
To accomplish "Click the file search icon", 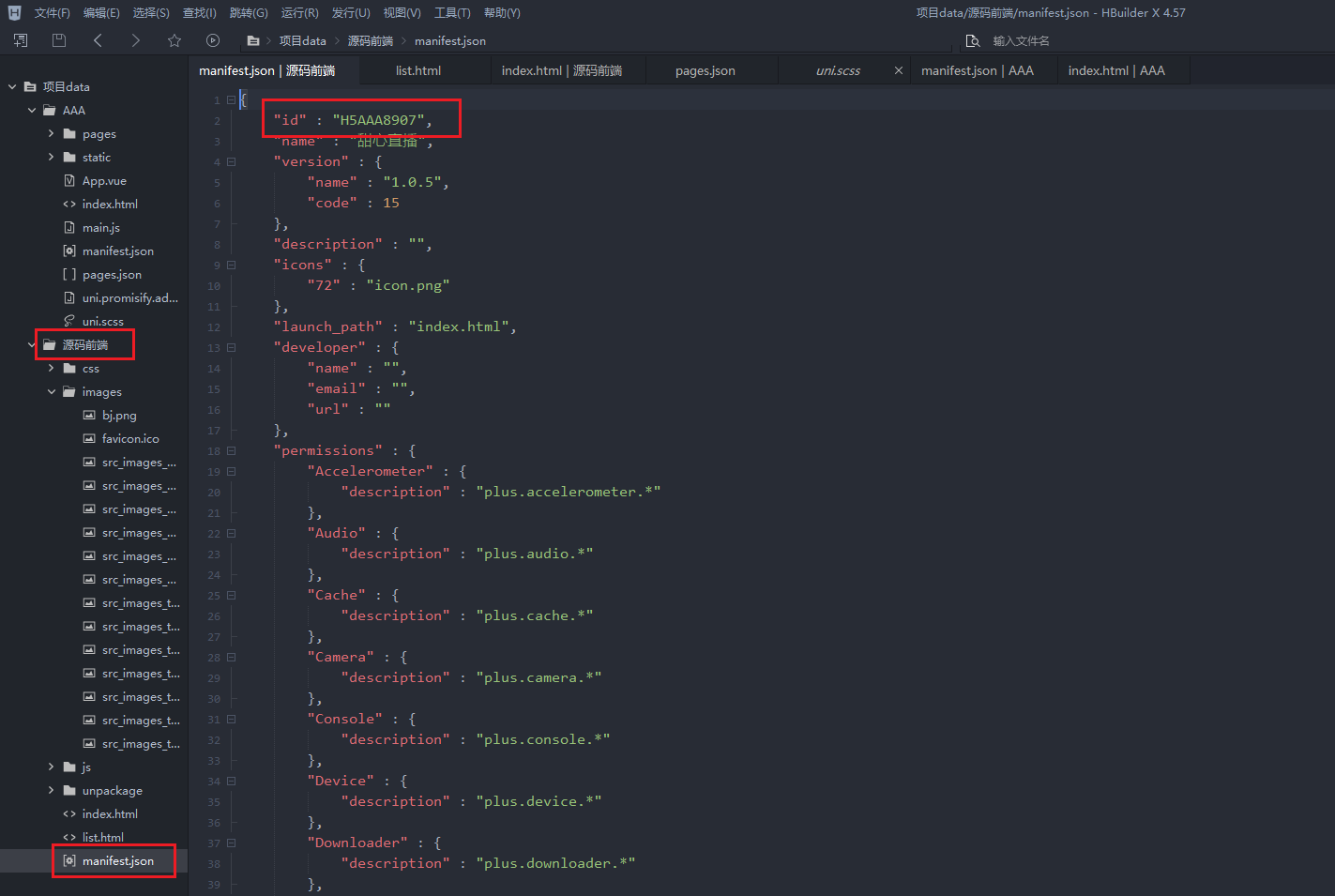I will coord(973,41).
